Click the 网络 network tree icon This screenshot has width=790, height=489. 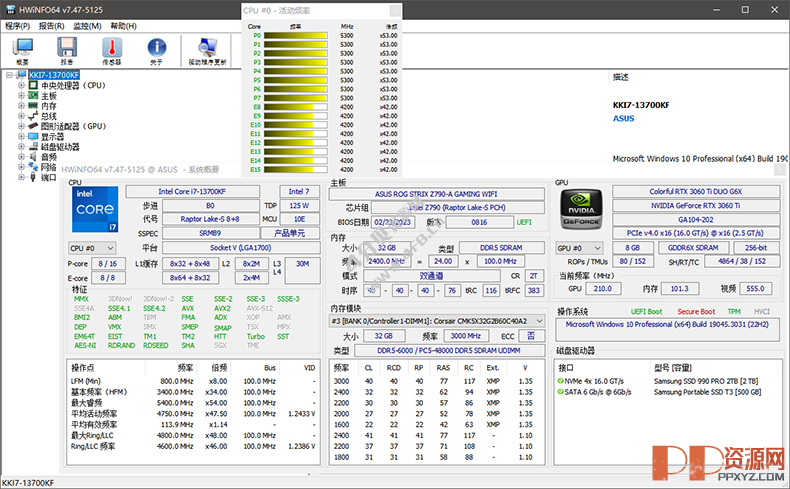(33, 167)
